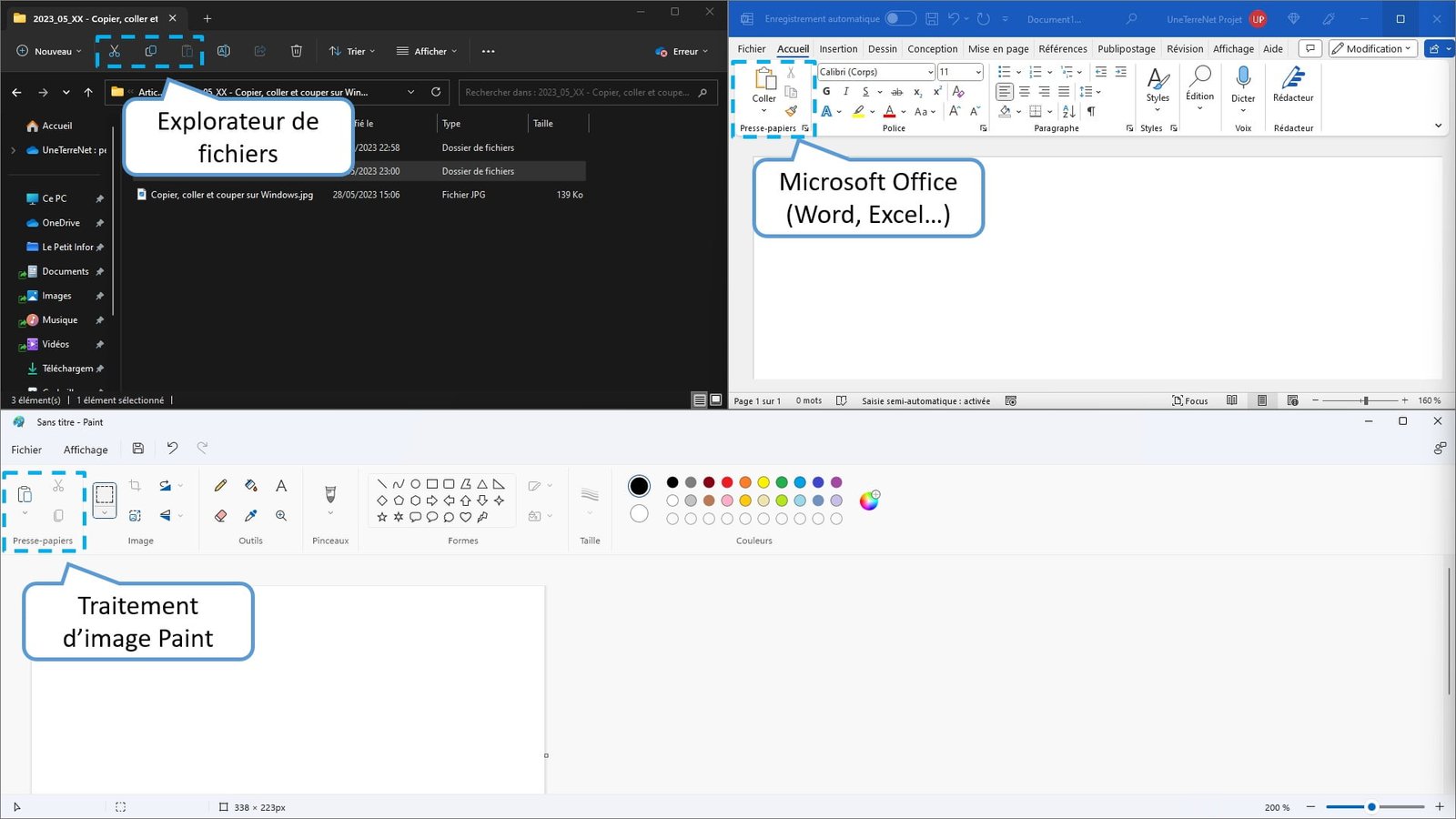This screenshot has height=819, width=1456.
Task: Open the Calibri (Corps) font dropdown
Action: (x=927, y=71)
